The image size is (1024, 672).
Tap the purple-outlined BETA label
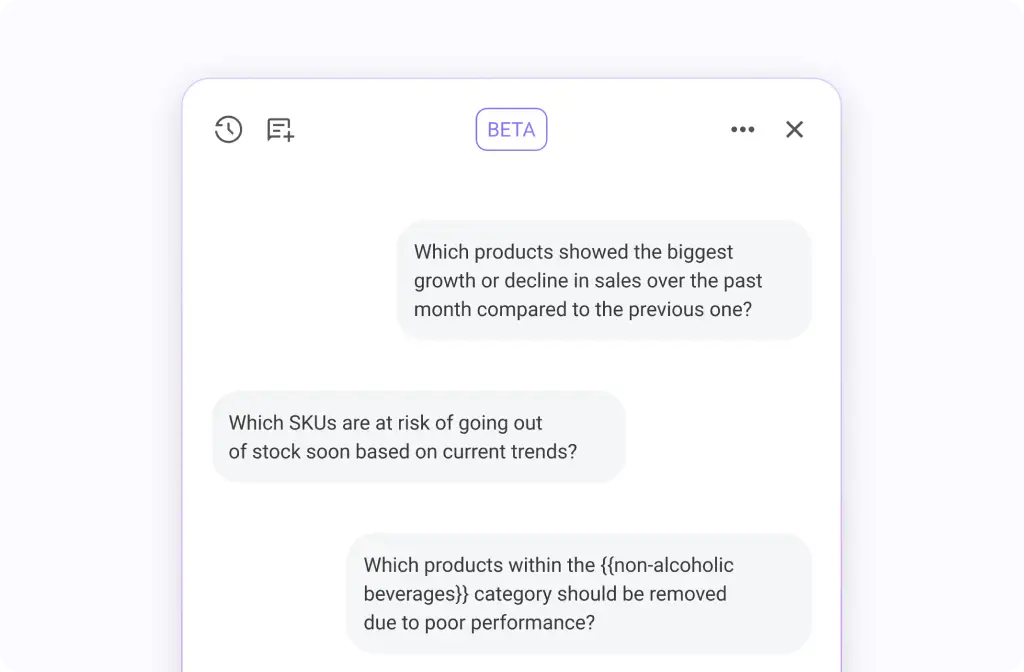511,129
